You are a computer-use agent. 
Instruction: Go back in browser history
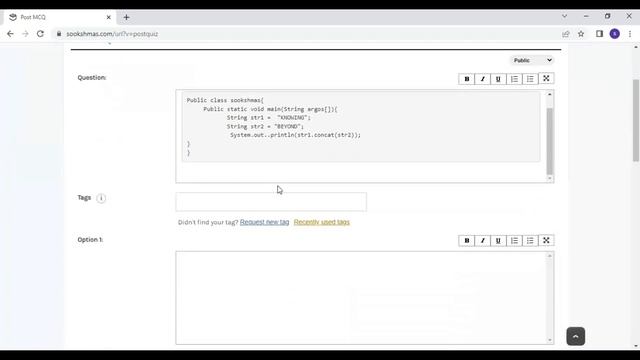point(10,34)
